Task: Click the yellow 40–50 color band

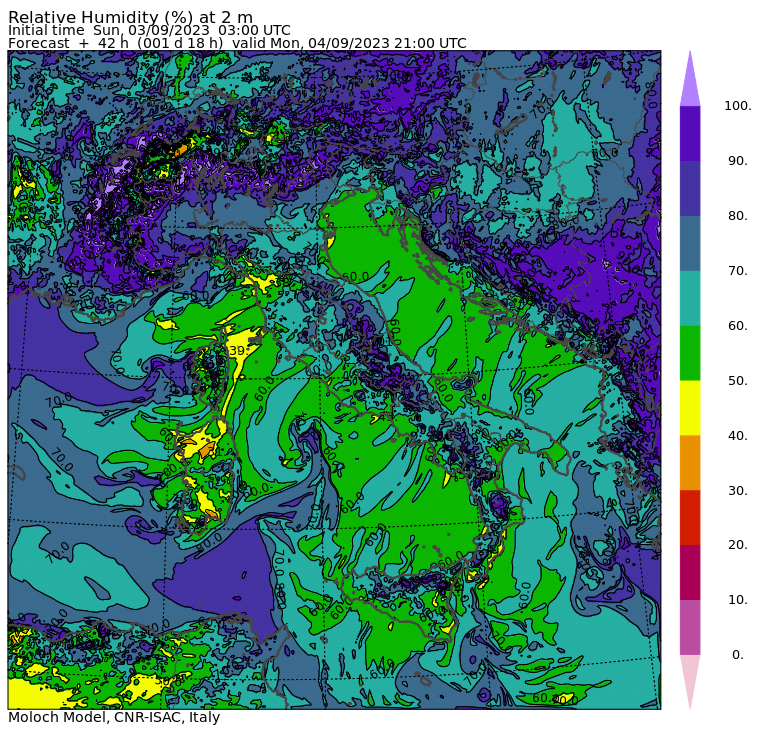Action: pos(690,408)
